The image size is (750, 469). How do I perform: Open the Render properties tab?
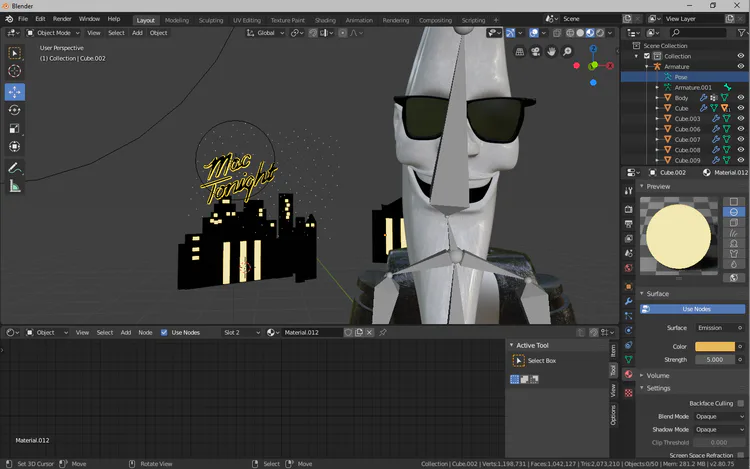pyautogui.click(x=629, y=209)
